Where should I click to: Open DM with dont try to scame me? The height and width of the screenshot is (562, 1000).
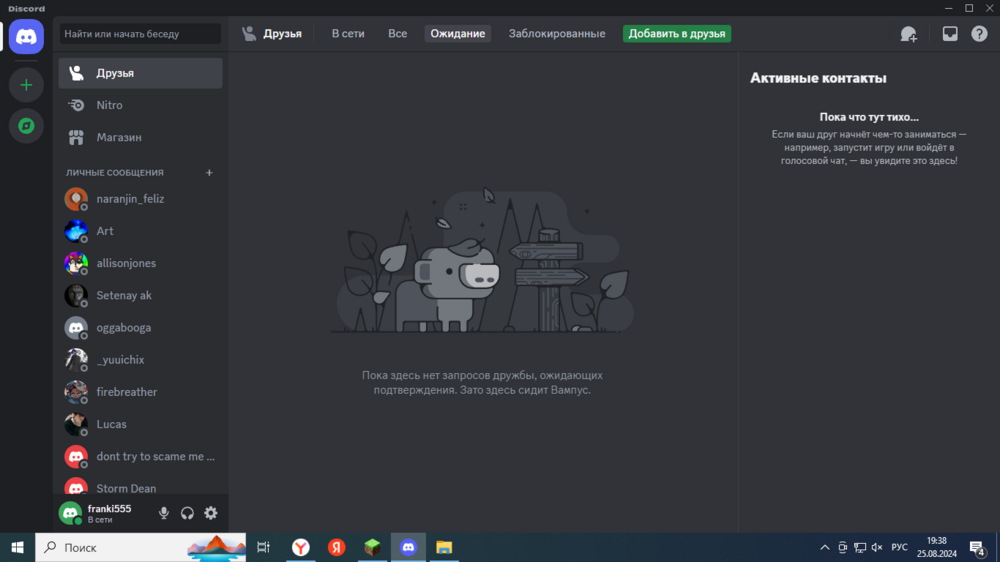pyautogui.click(x=140, y=456)
